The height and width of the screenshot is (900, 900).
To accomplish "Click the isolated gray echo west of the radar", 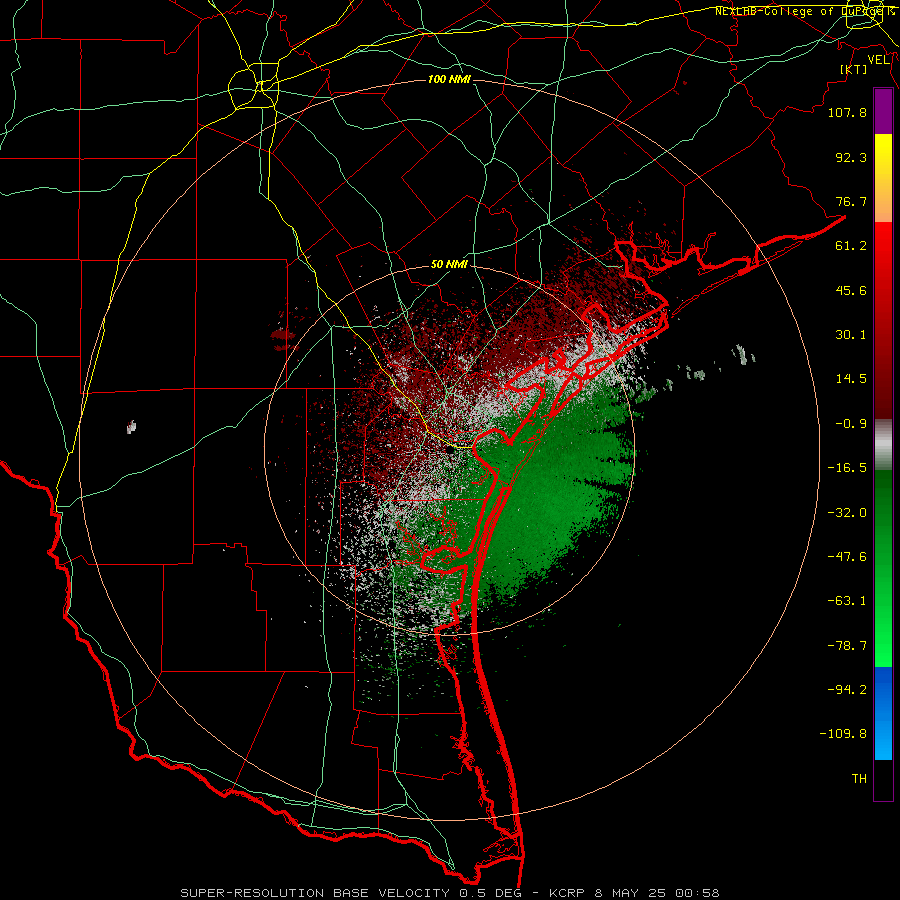I will (131, 426).
